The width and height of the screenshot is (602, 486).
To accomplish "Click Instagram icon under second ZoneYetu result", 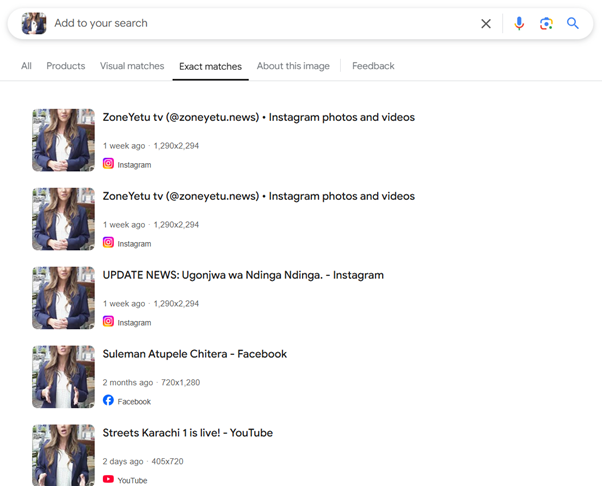I will [108, 243].
